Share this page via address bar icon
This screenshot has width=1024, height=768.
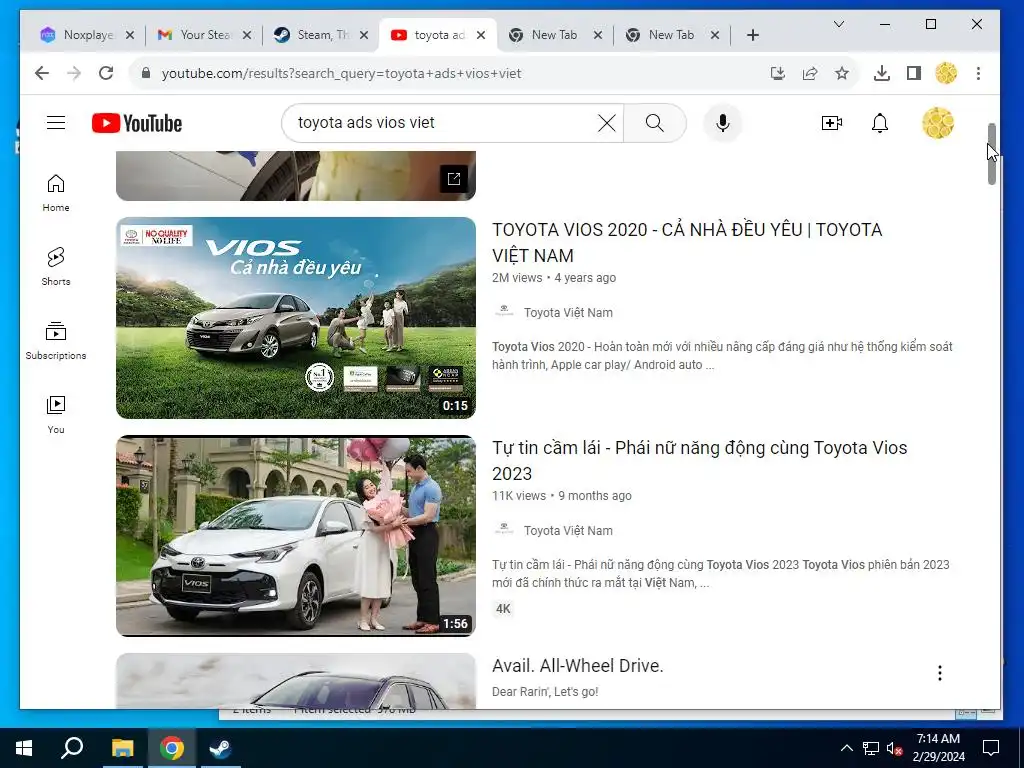point(810,73)
